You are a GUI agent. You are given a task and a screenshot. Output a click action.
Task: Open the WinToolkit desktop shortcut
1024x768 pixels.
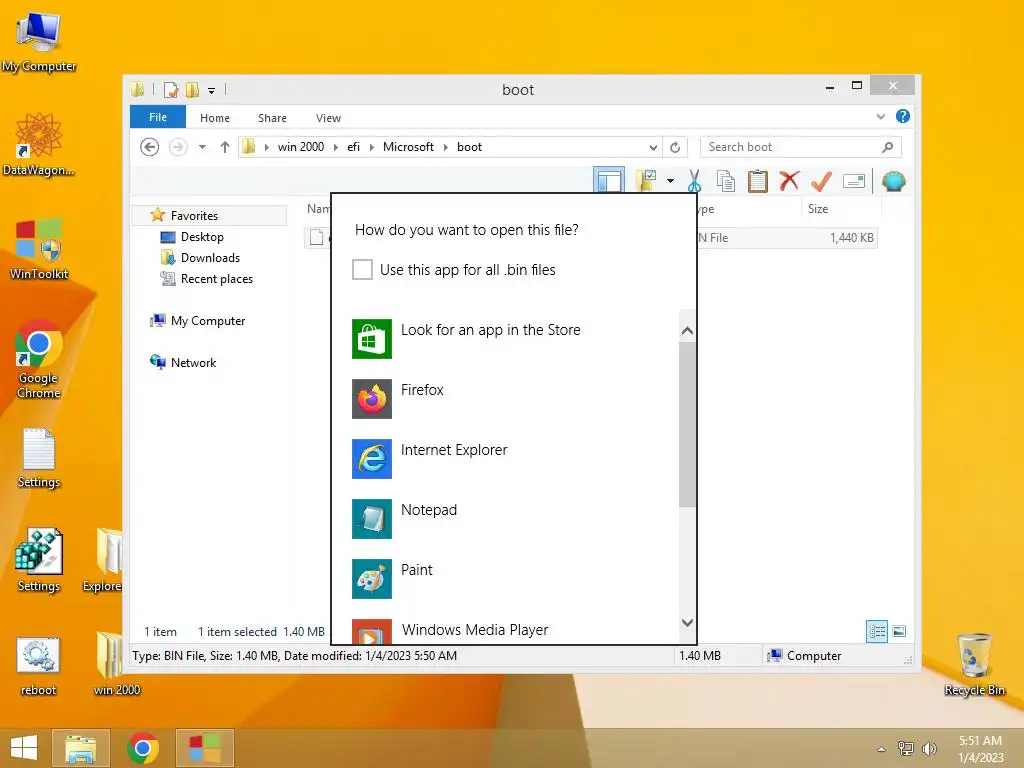(x=39, y=249)
